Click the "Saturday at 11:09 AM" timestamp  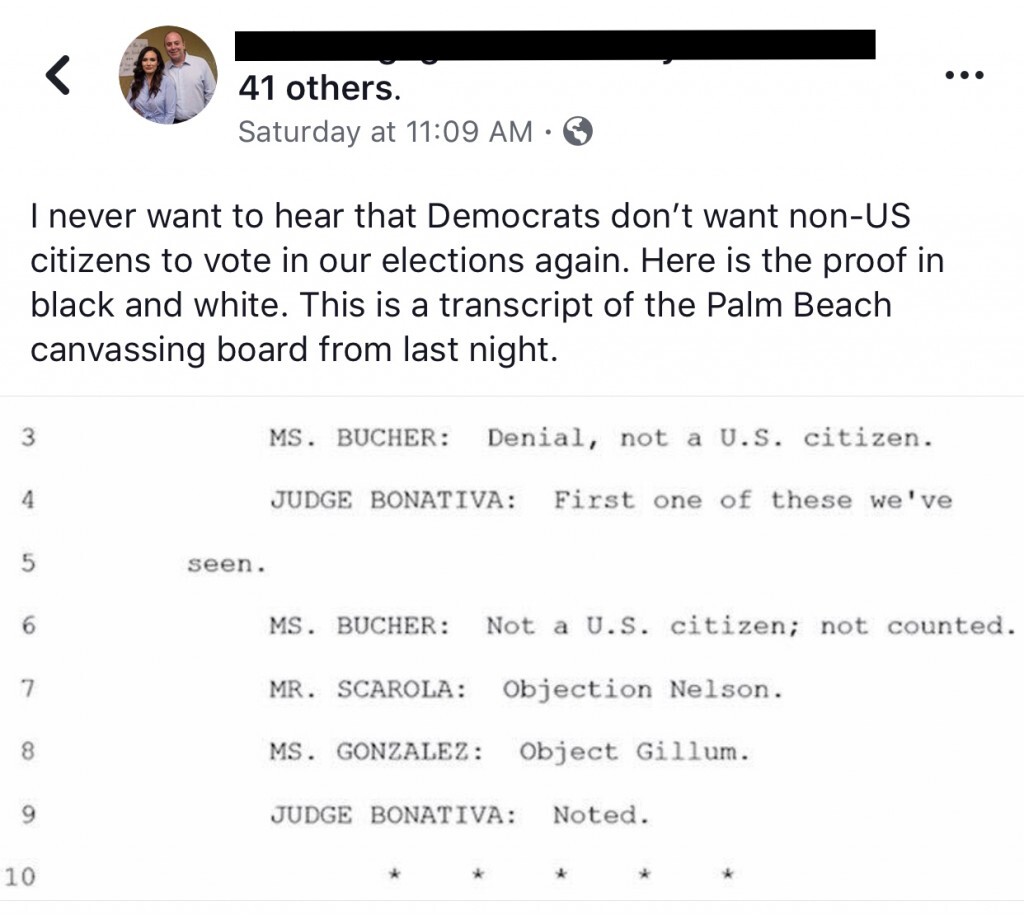(x=385, y=131)
